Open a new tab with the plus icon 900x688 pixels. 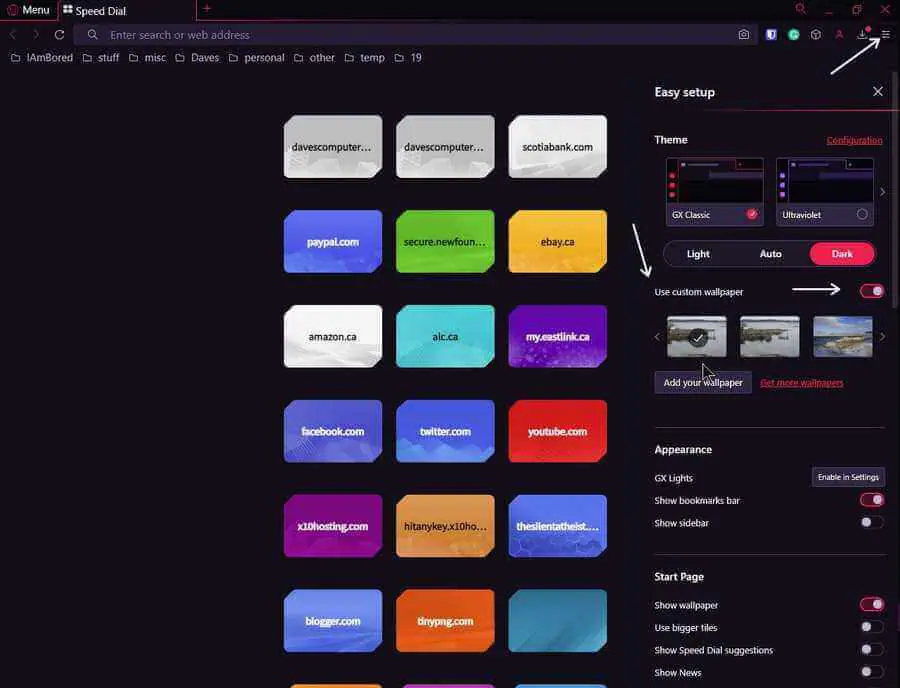(x=207, y=9)
